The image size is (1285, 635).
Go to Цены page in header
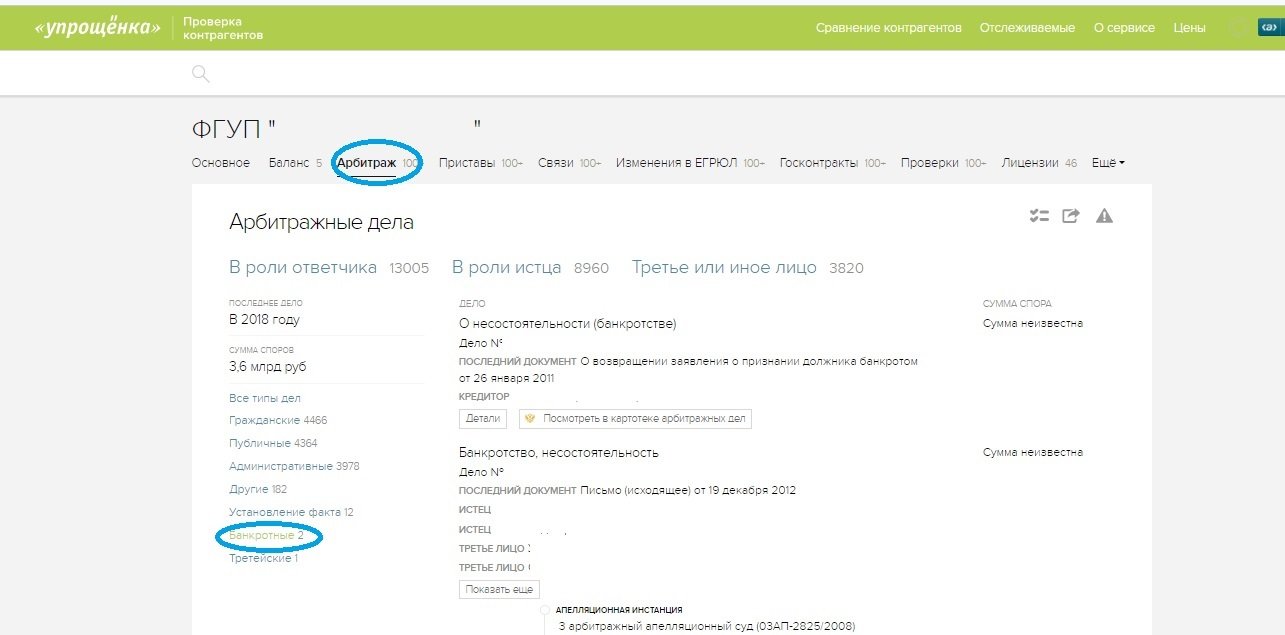click(1189, 28)
